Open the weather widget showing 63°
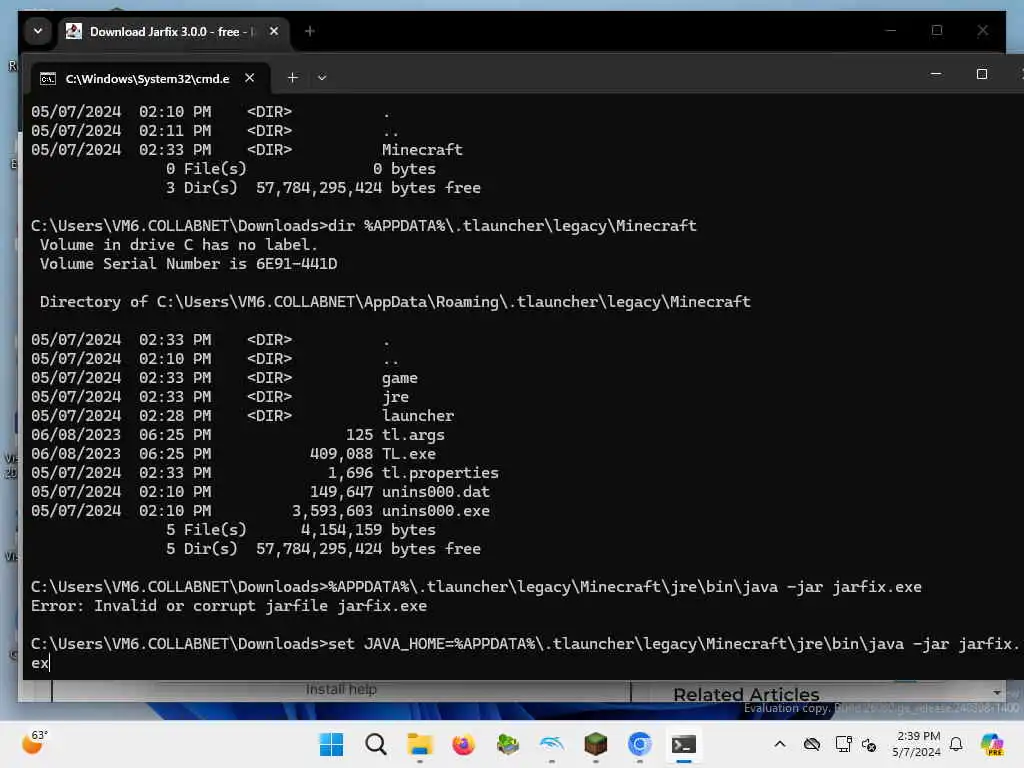The height and width of the screenshot is (768, 1024). (x=35, y=742)
